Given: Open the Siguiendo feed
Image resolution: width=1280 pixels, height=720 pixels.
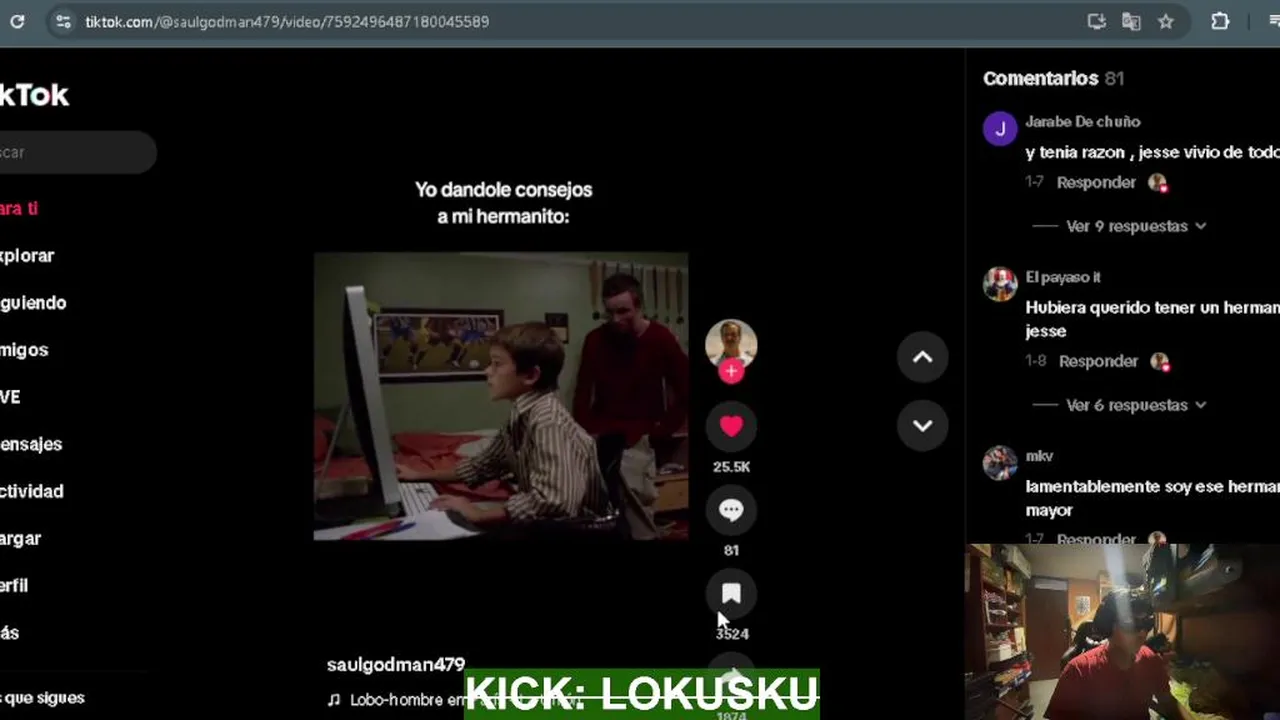Looking at the screenshot, I should [33, 302].
